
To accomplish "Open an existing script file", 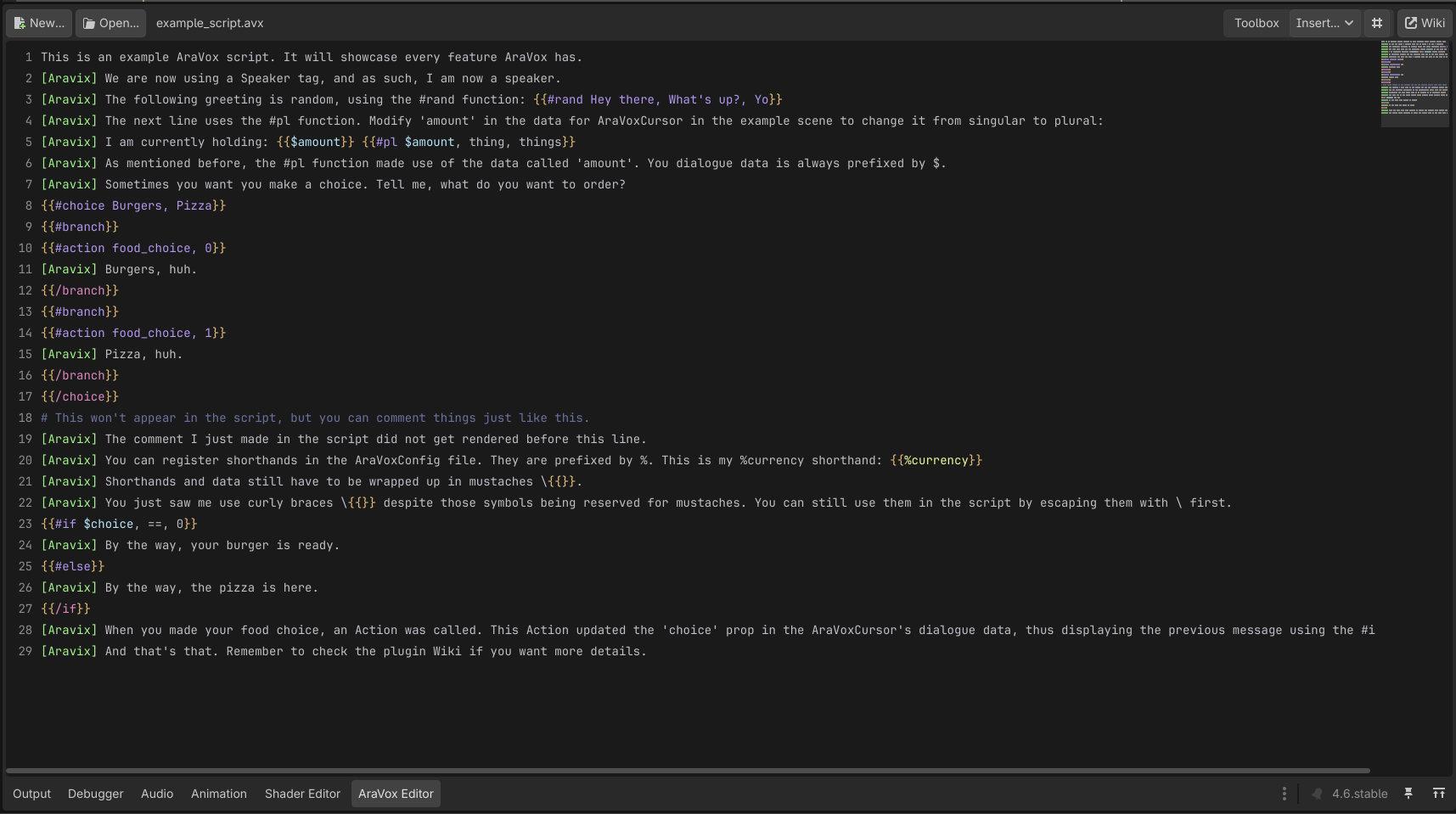I will point(110,23).
